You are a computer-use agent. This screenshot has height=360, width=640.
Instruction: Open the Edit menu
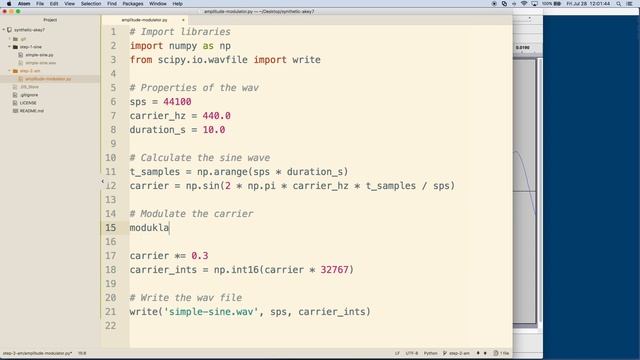[54, 4]
